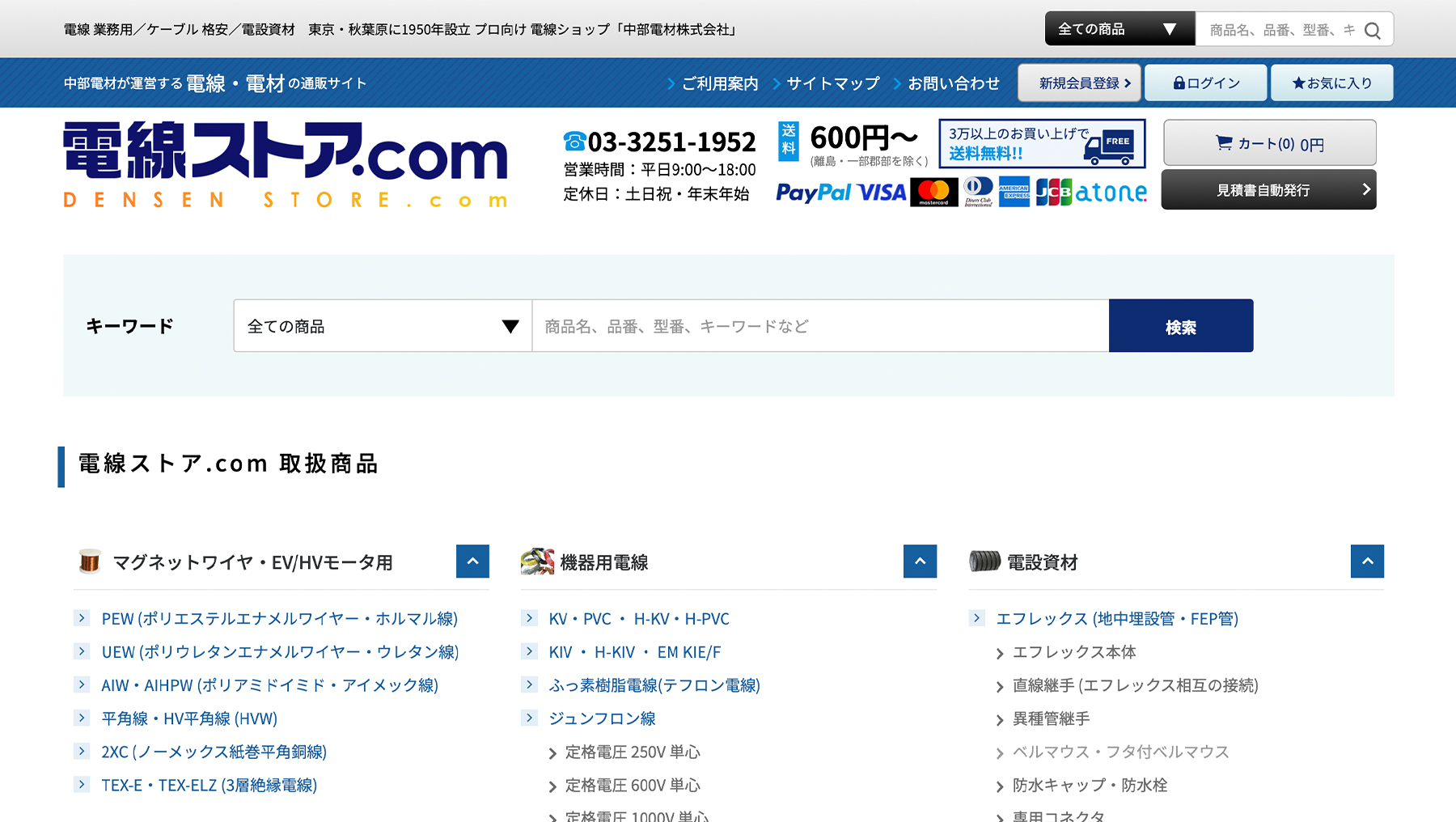1456x822 pixels.
Task: Click arrow icon beside AIW・AIHPW link
Action: point(82,684)
